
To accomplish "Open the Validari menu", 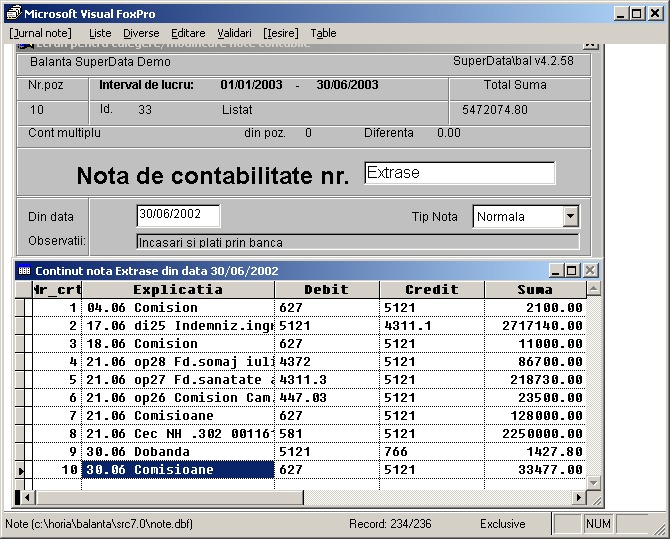I will coord(234,33).
